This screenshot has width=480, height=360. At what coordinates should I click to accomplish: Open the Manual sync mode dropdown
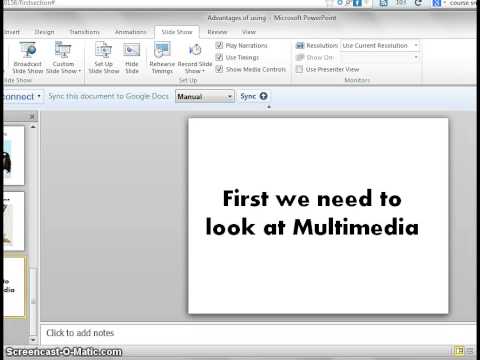205,96
